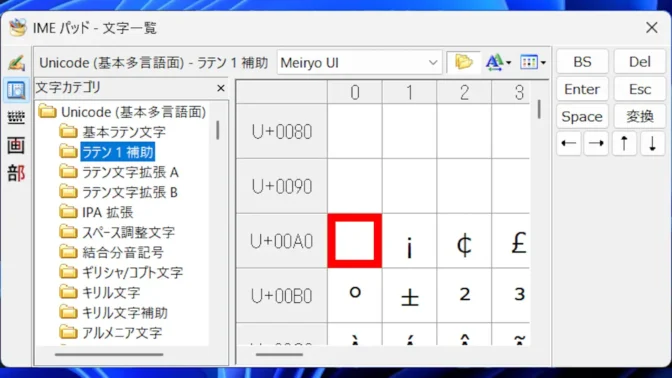Open the handwriting input mode icon
The width and height of the screenshot is (672, 378).
tap(16, 63)
